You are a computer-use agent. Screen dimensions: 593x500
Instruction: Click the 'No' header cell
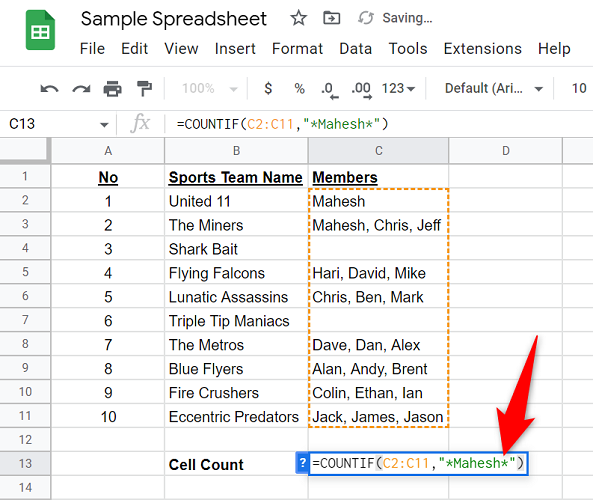108,177
